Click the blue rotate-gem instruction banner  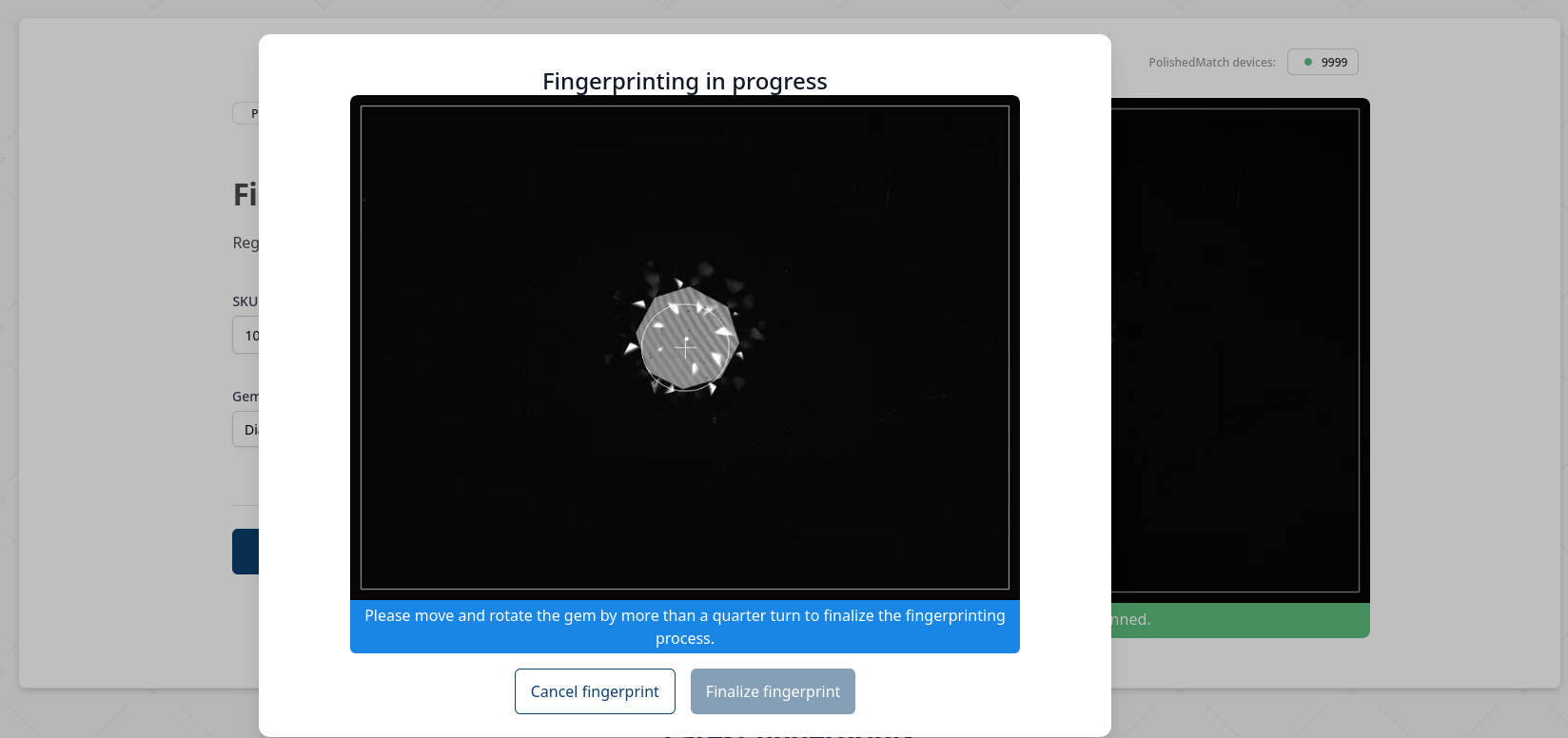(685, 627)
